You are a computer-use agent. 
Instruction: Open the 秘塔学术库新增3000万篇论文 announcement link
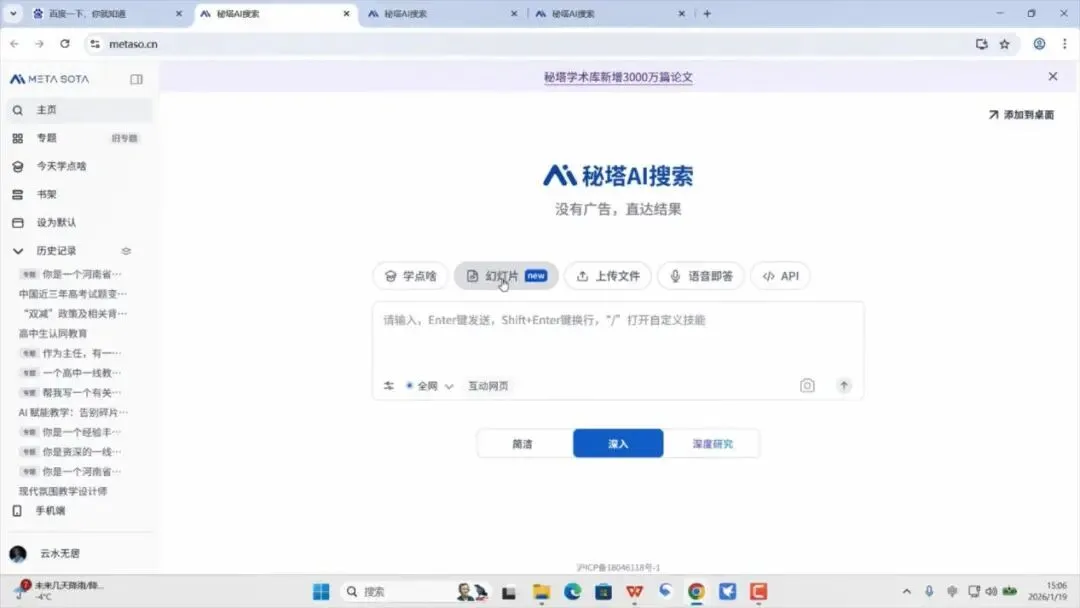[618, 77]
